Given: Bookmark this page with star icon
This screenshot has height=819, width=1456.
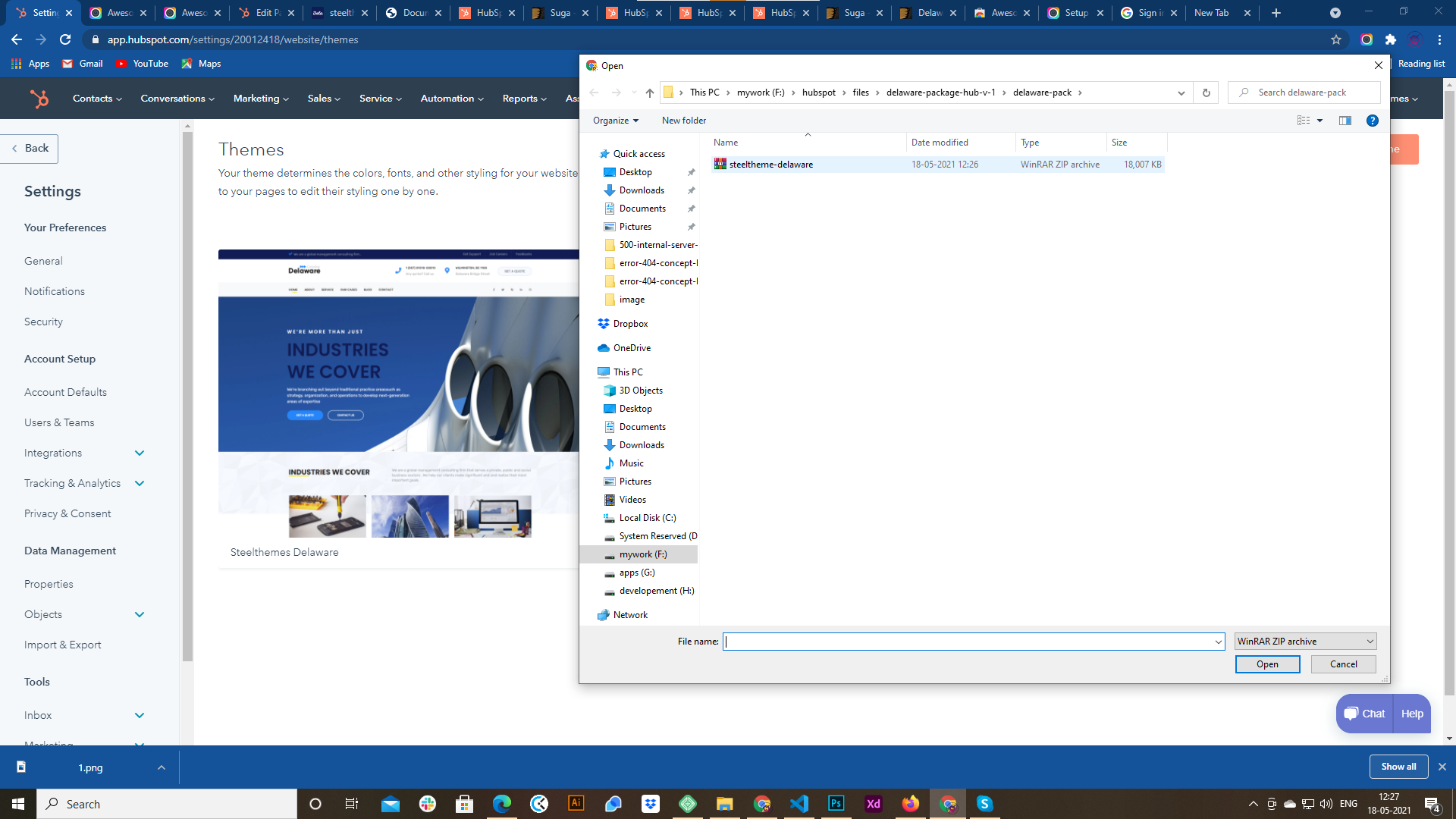Looking at the screenshot, I should 1336,39.
